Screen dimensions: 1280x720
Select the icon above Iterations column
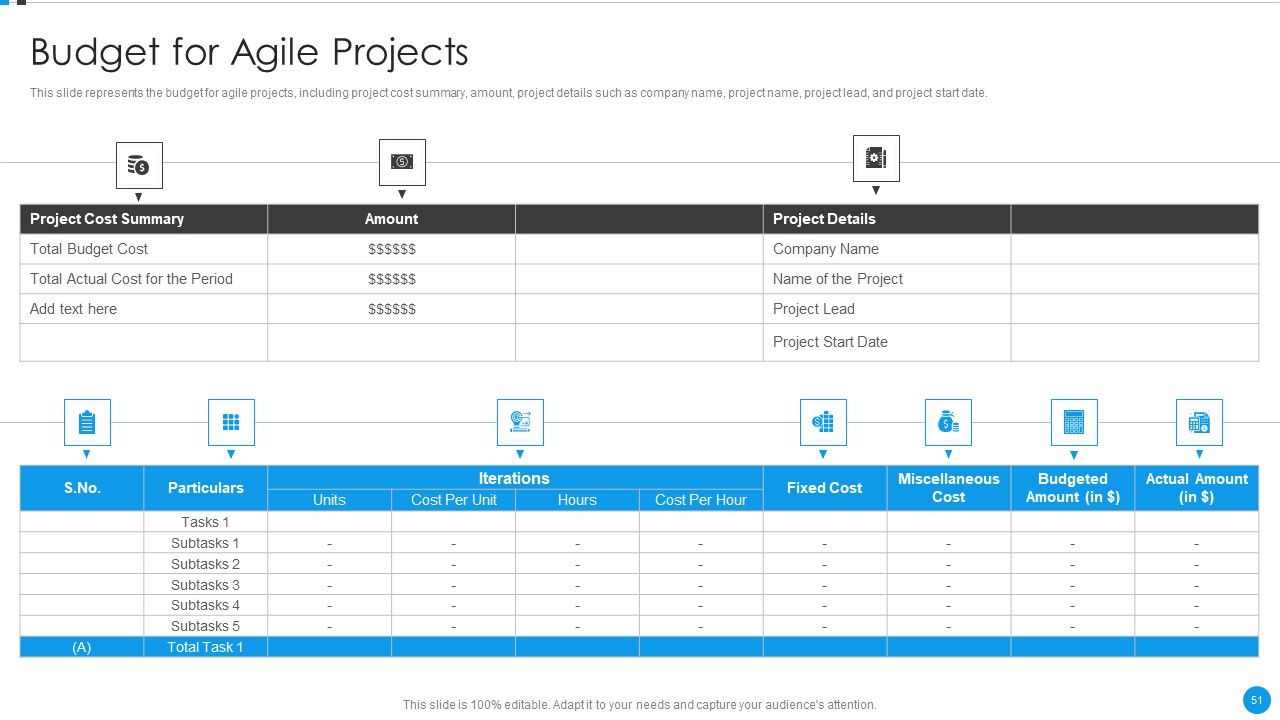(x=520, y=422)
